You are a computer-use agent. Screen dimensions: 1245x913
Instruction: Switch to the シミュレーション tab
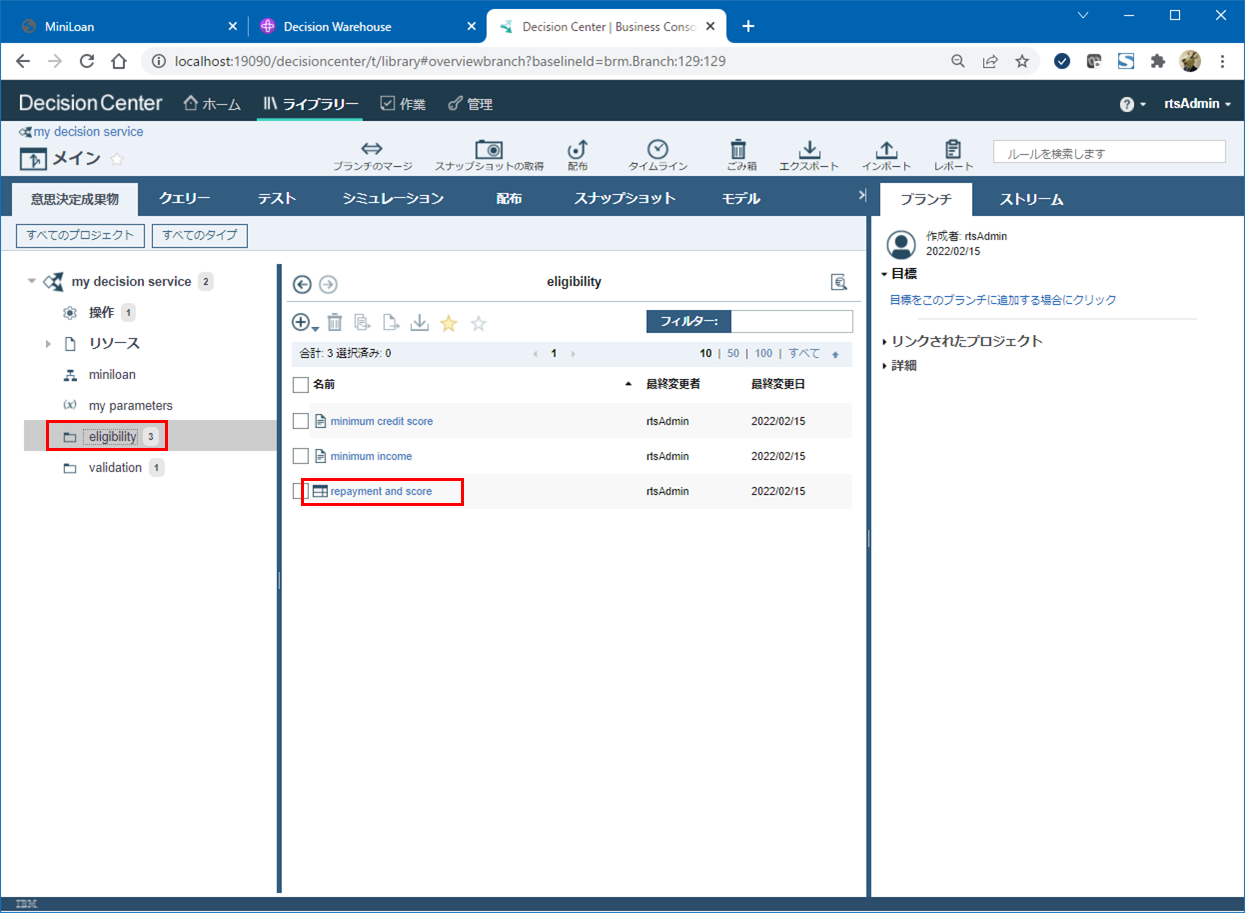coord(393,198)
